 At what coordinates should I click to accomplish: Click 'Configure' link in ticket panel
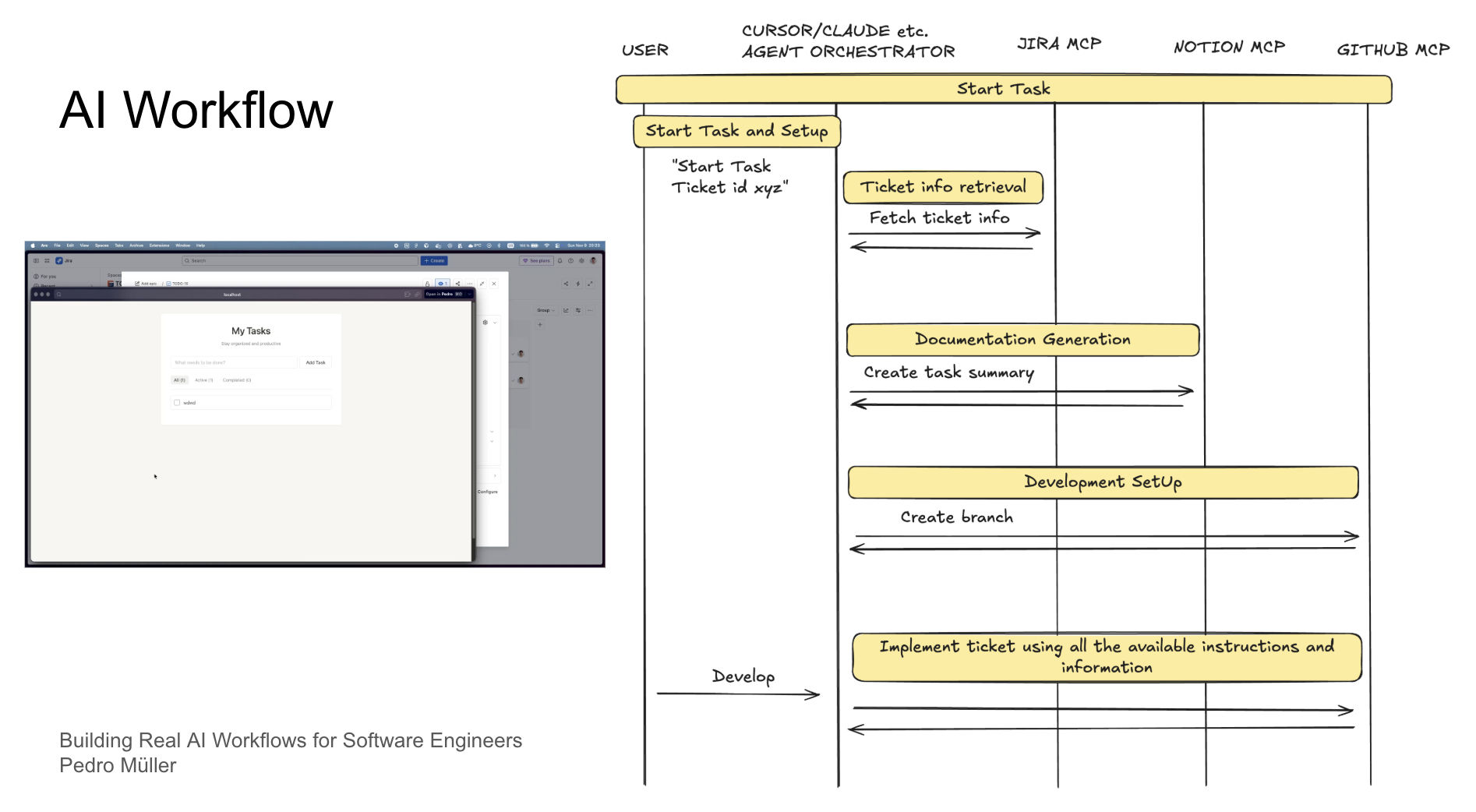(x=487, y=492)
